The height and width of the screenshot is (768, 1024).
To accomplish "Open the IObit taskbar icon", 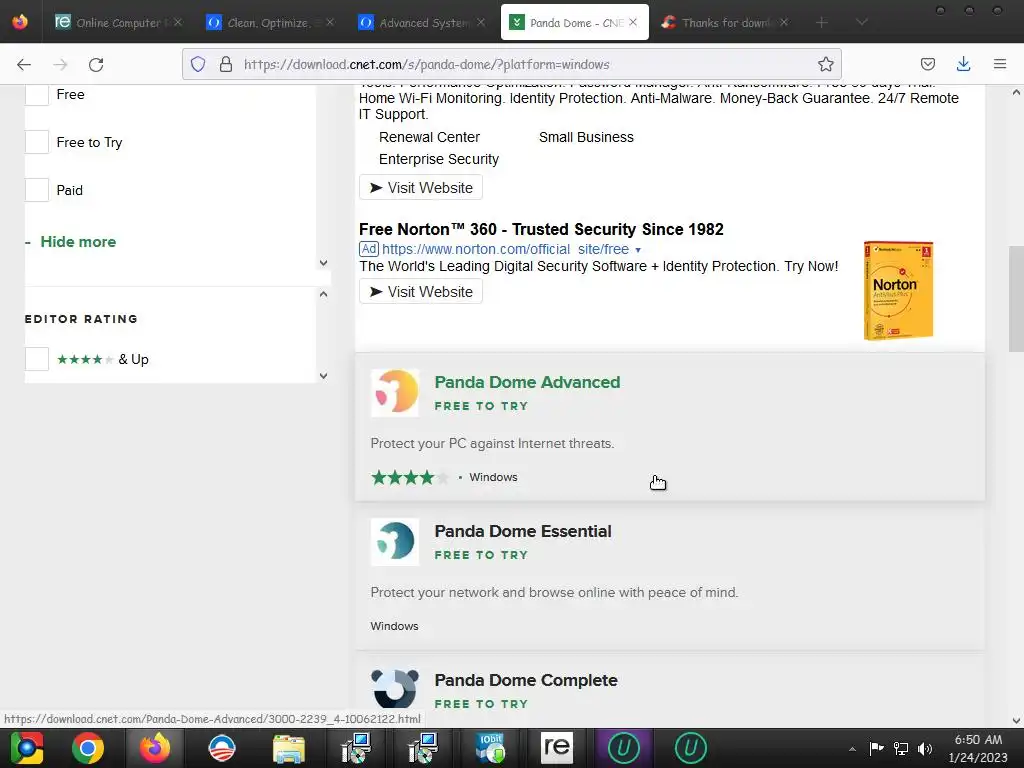I will [490, 748].
